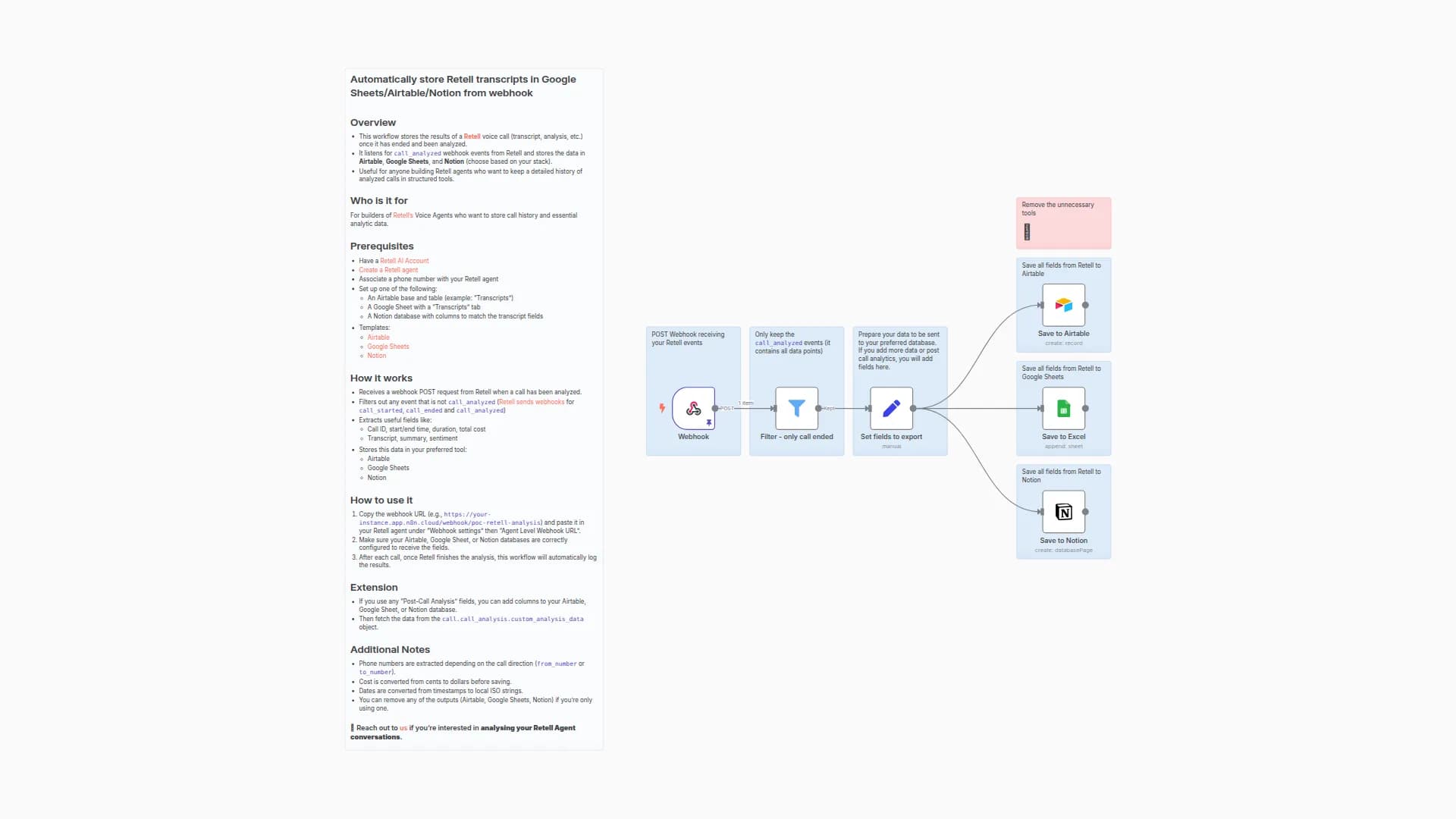Click the 'Automatically store Retell transcripts' title

[463, 86]
